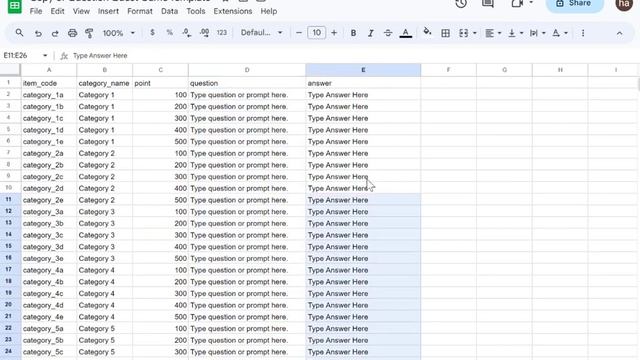640x360 pixels.
Task: Decrease decimal places
Action: (187, 33)
